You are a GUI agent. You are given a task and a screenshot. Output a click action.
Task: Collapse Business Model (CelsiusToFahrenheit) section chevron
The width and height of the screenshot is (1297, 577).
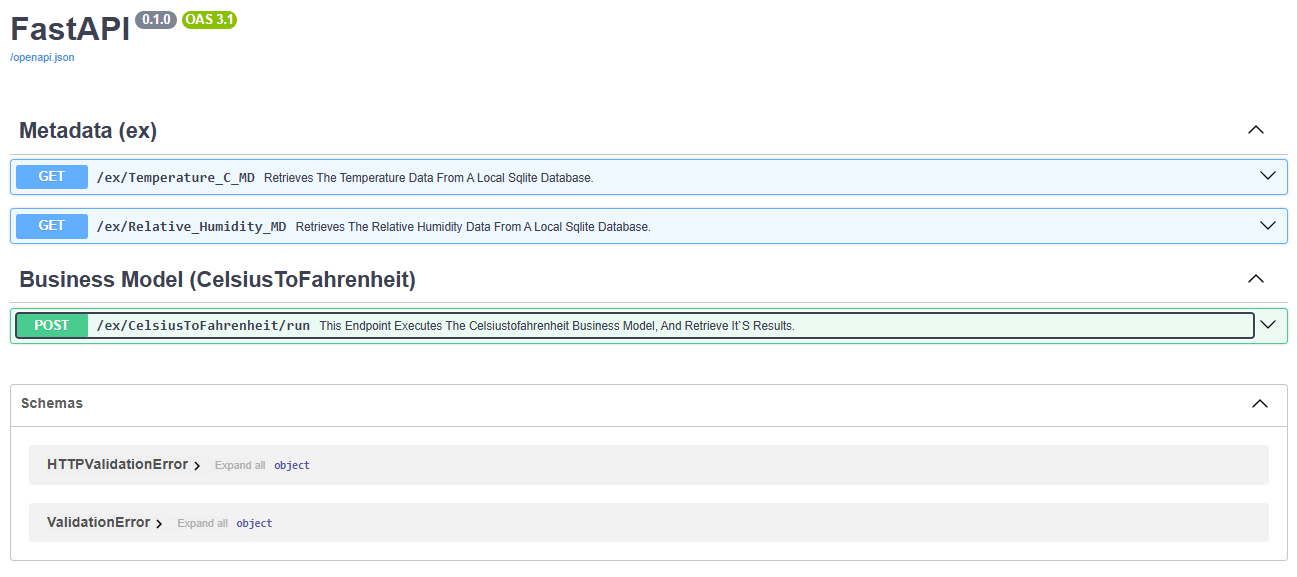click(x=1256, y=279)
